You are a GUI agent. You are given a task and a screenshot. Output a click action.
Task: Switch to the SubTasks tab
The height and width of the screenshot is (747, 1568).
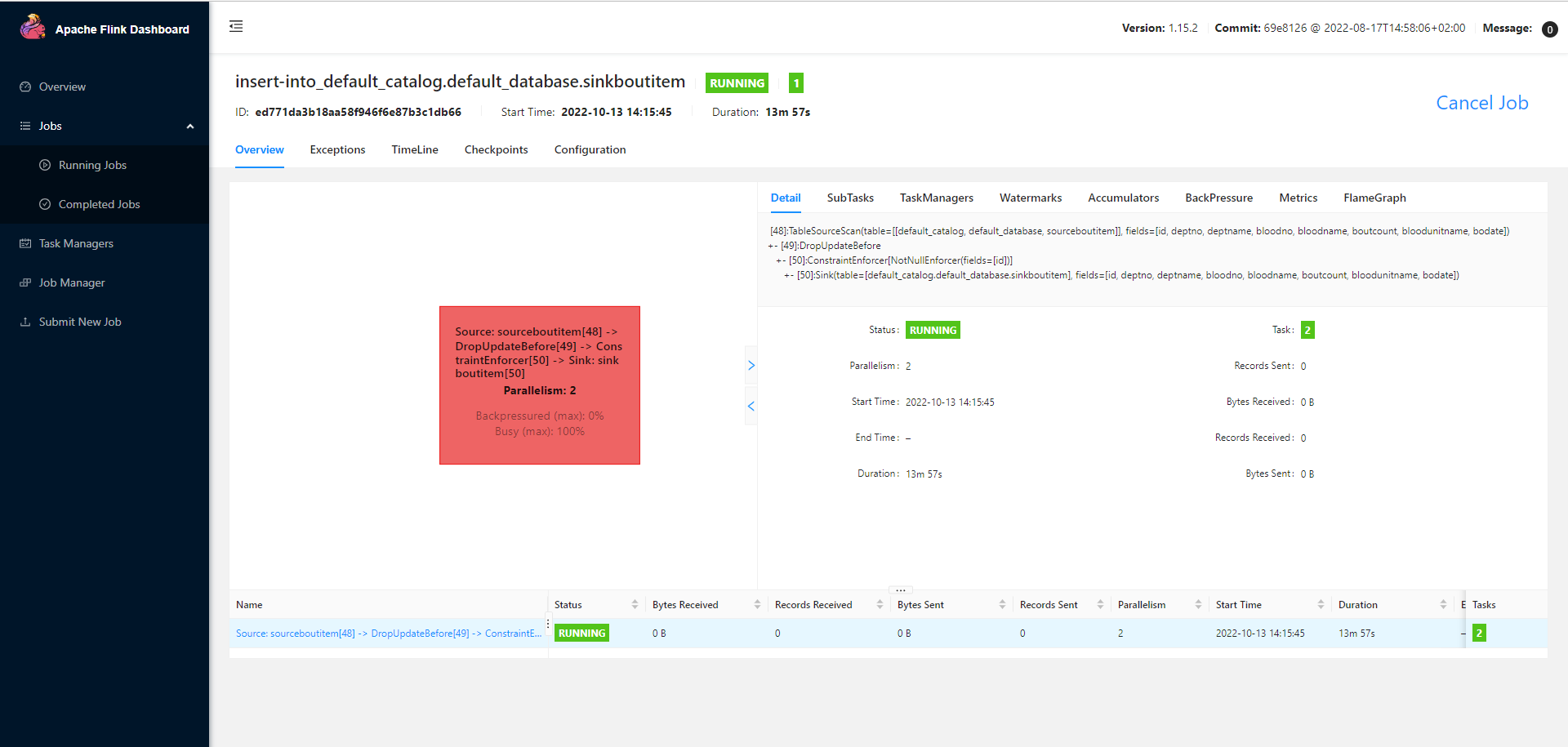(850, 198)
